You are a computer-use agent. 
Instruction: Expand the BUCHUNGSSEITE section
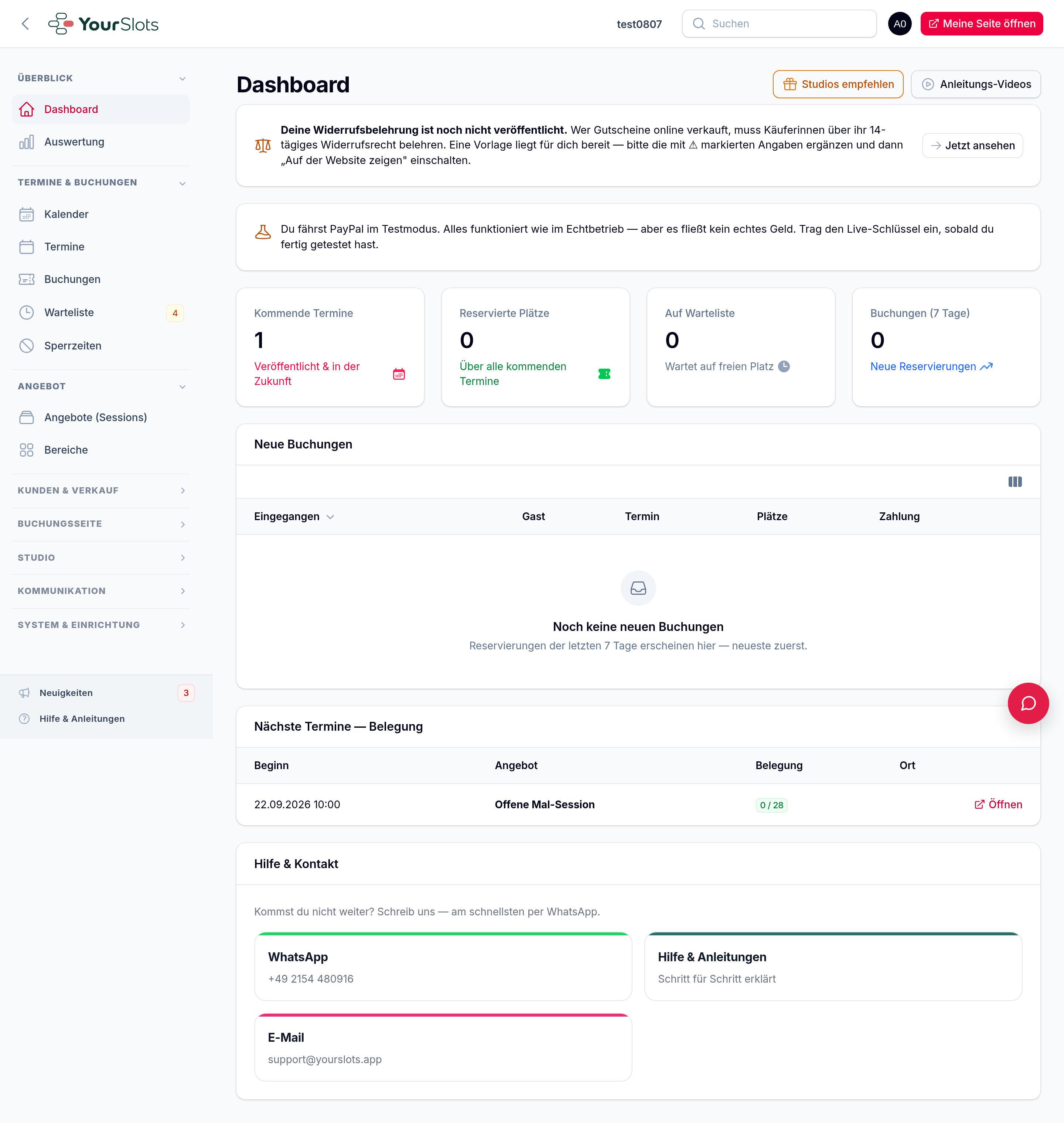[101, 523]
